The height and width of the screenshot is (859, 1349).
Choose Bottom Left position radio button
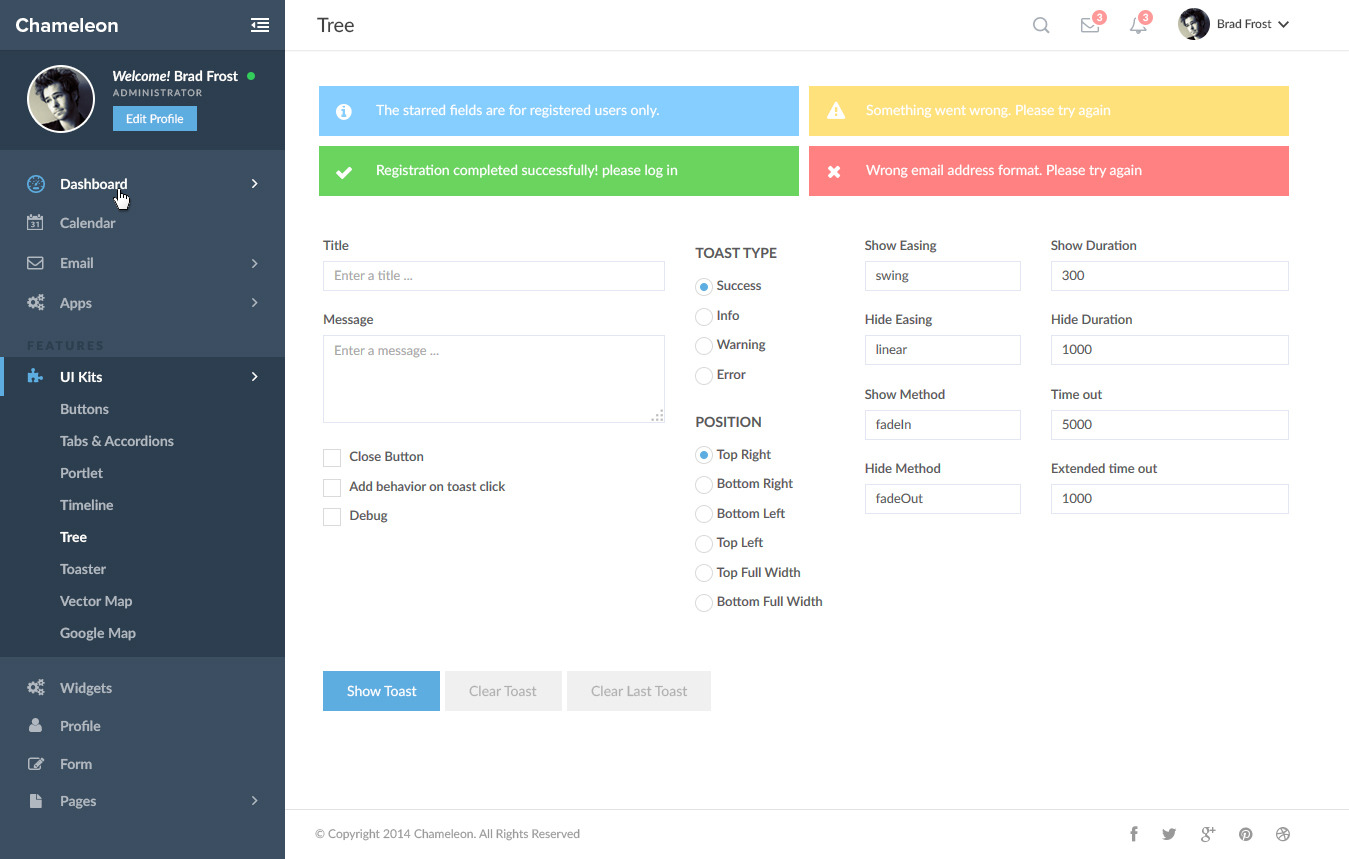(x=704, y=514)
